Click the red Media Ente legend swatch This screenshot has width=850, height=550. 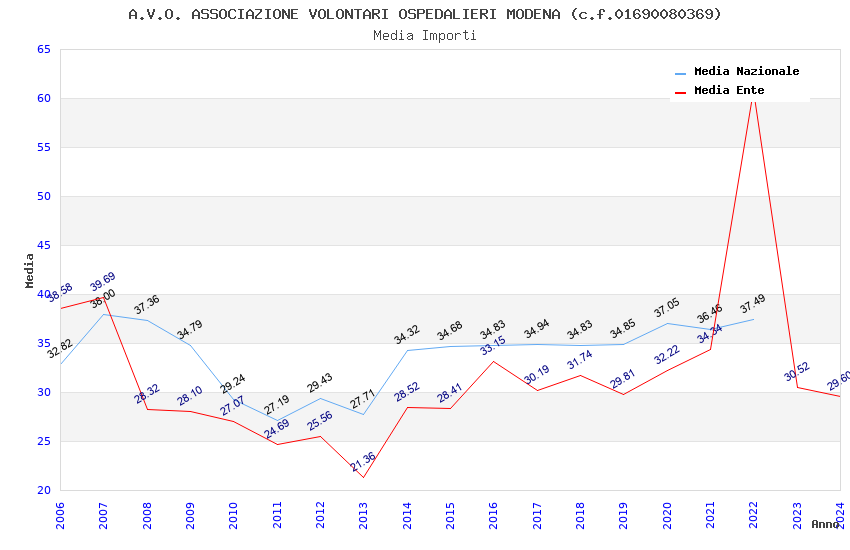pyautogui.click(x=680, y=92)
